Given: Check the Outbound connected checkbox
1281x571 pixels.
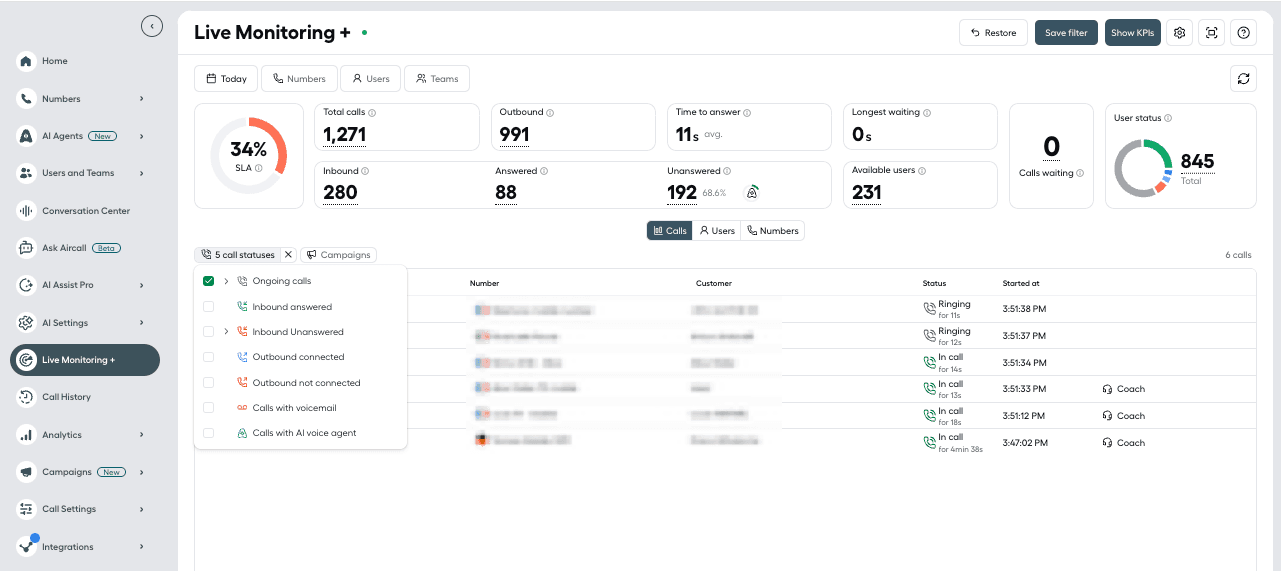Looking at the screenshot, I should (208, 357).
